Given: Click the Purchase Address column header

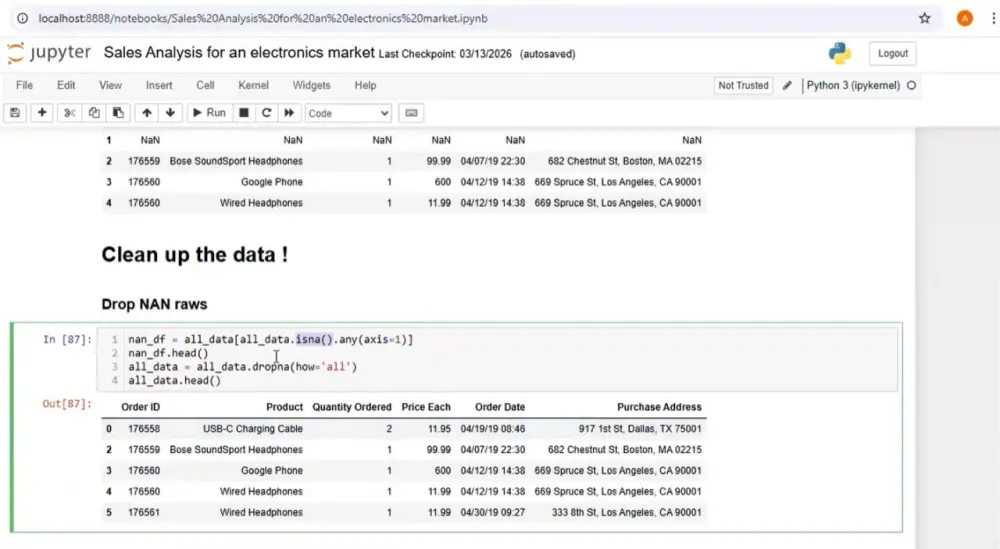Looking at the screenshot, I should [x=659, y=407].
